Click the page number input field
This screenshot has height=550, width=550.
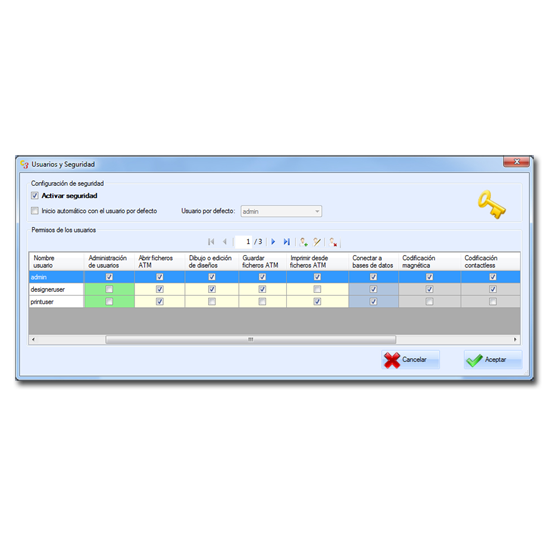tap(243, 242)
